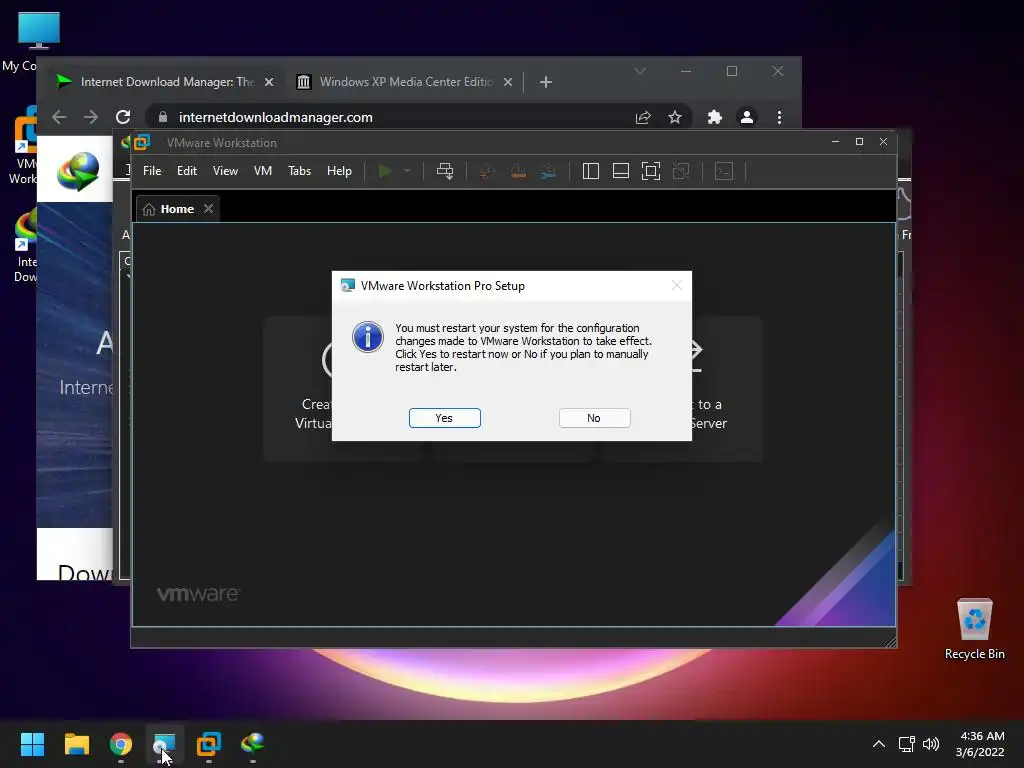Open the VM menu in VMware Workstation
The height and width of the screenshot is (768, 1024).
click(263, 171)
